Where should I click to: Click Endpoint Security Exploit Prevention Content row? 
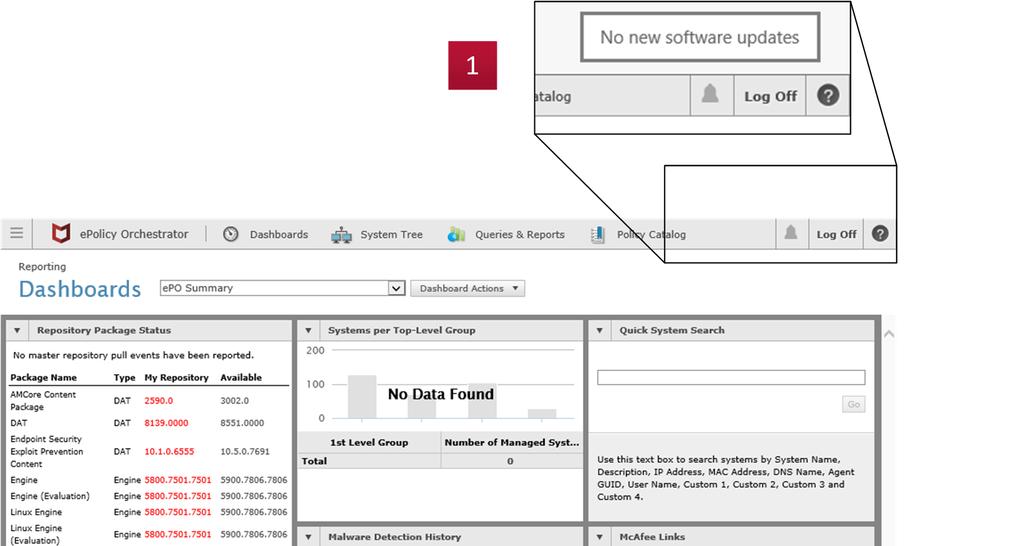click(x=47, y=451)
